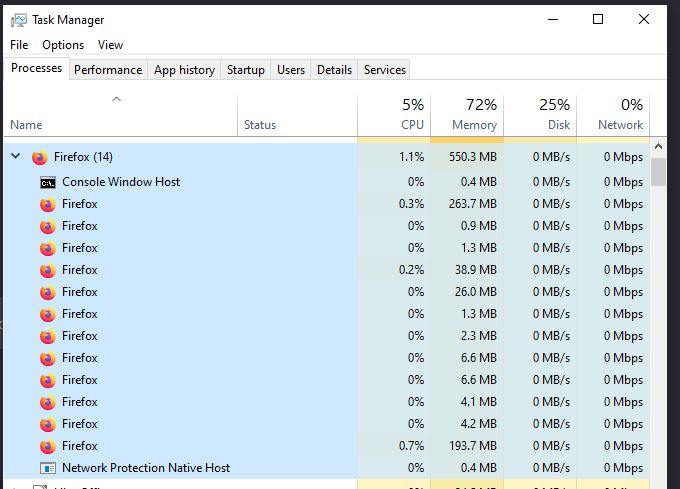Select the Firefox (14) group row text

point(83,157)
